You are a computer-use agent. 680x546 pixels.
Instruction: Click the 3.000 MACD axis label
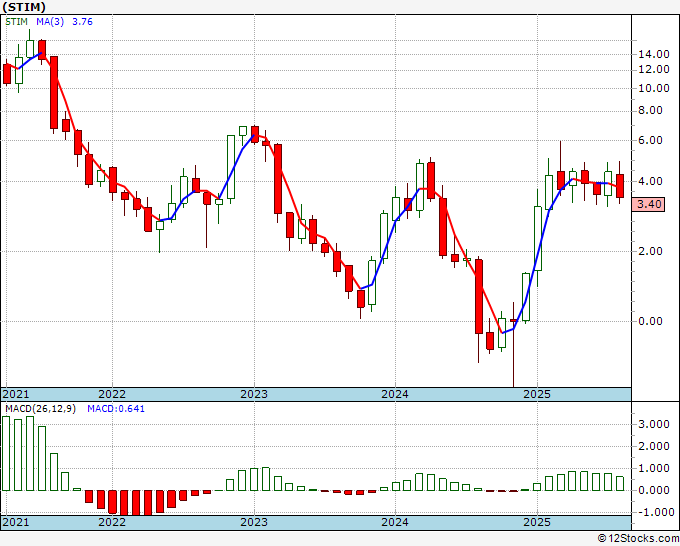pos(654,425)
